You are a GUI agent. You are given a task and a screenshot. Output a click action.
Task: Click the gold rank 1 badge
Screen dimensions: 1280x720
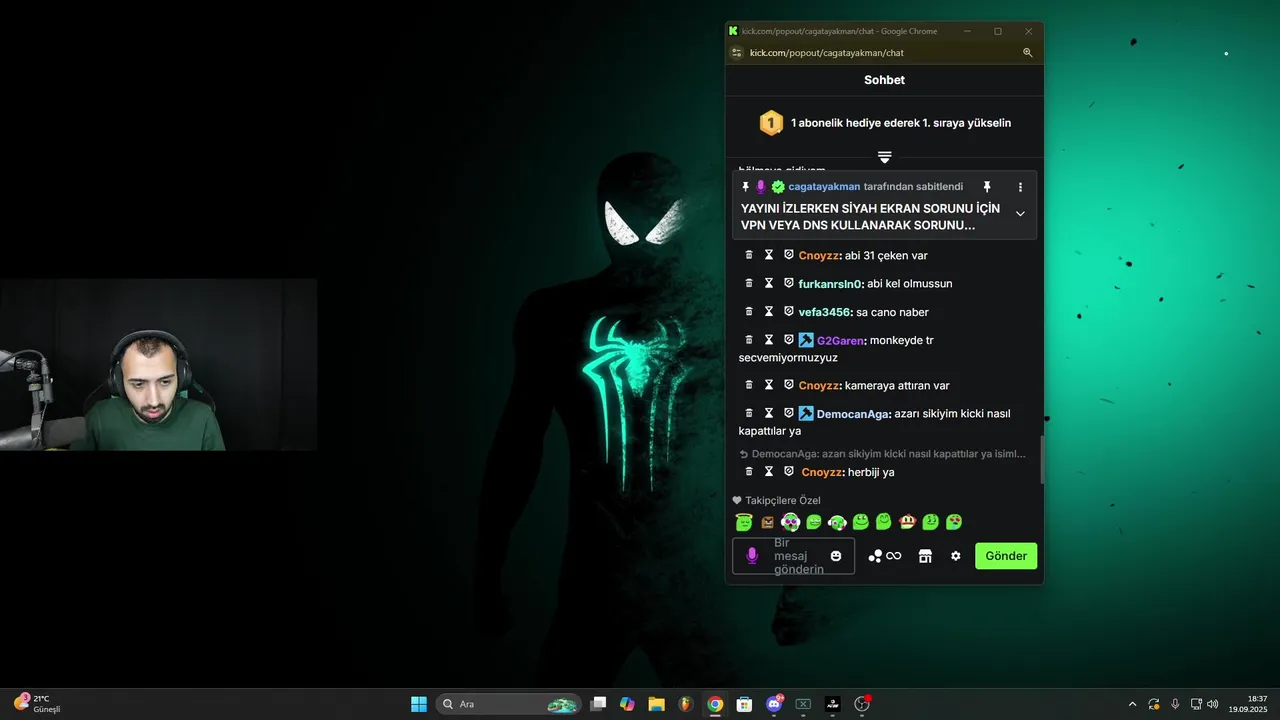[x=771, y=123]
